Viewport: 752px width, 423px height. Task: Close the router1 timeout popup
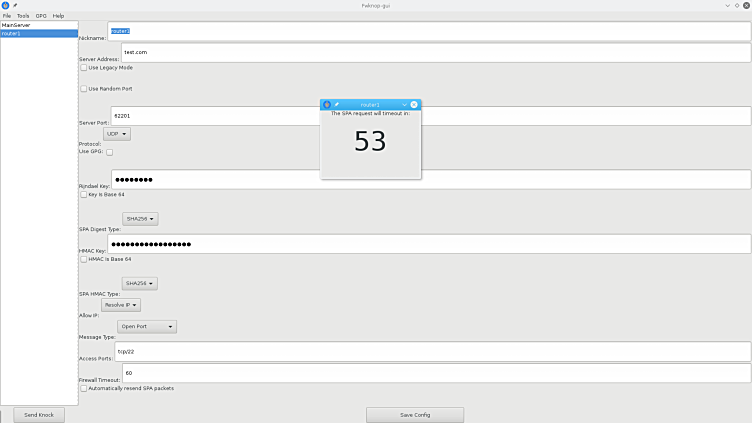414,104
